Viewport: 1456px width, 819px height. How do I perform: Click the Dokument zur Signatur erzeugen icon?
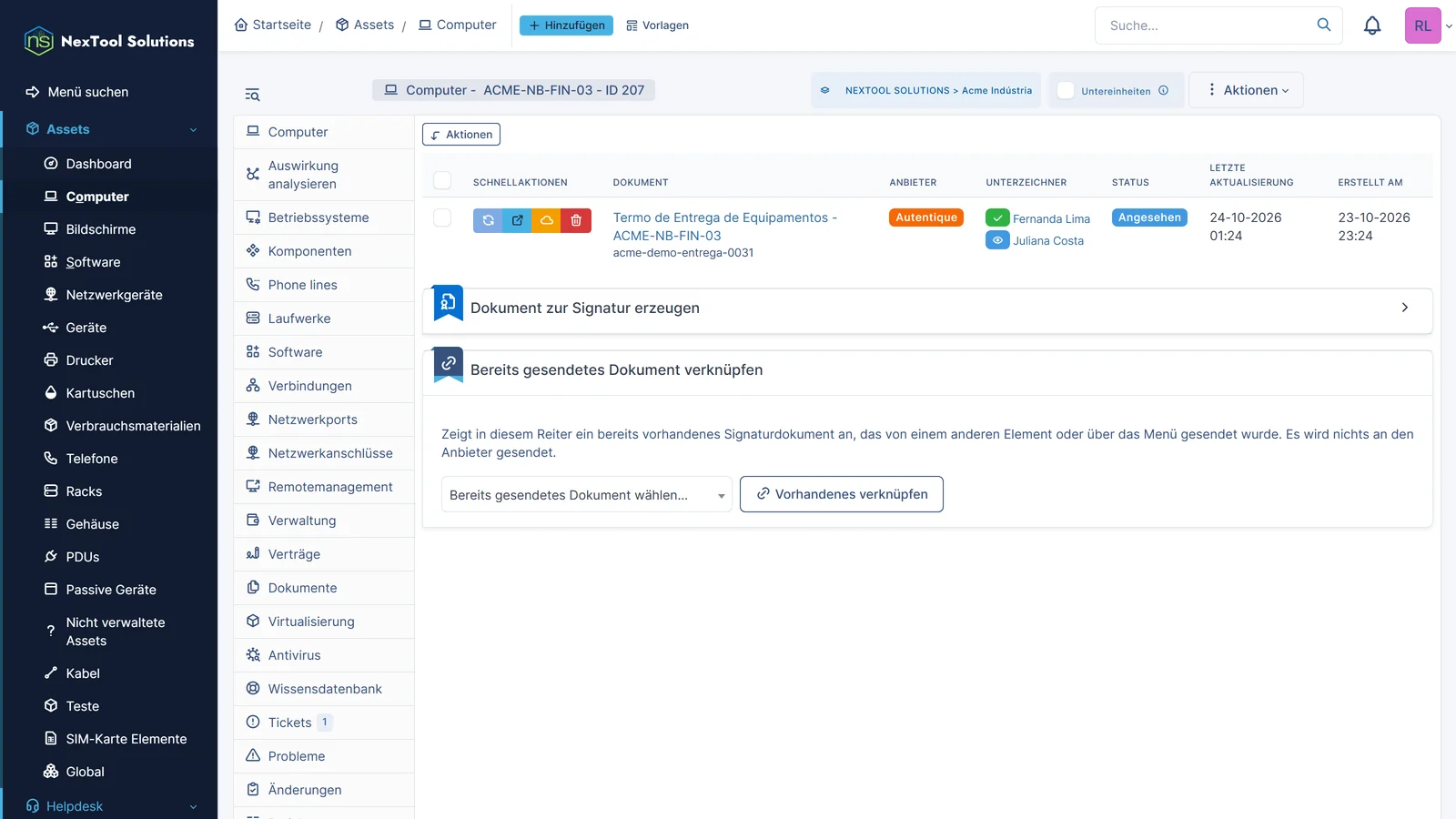448,304
